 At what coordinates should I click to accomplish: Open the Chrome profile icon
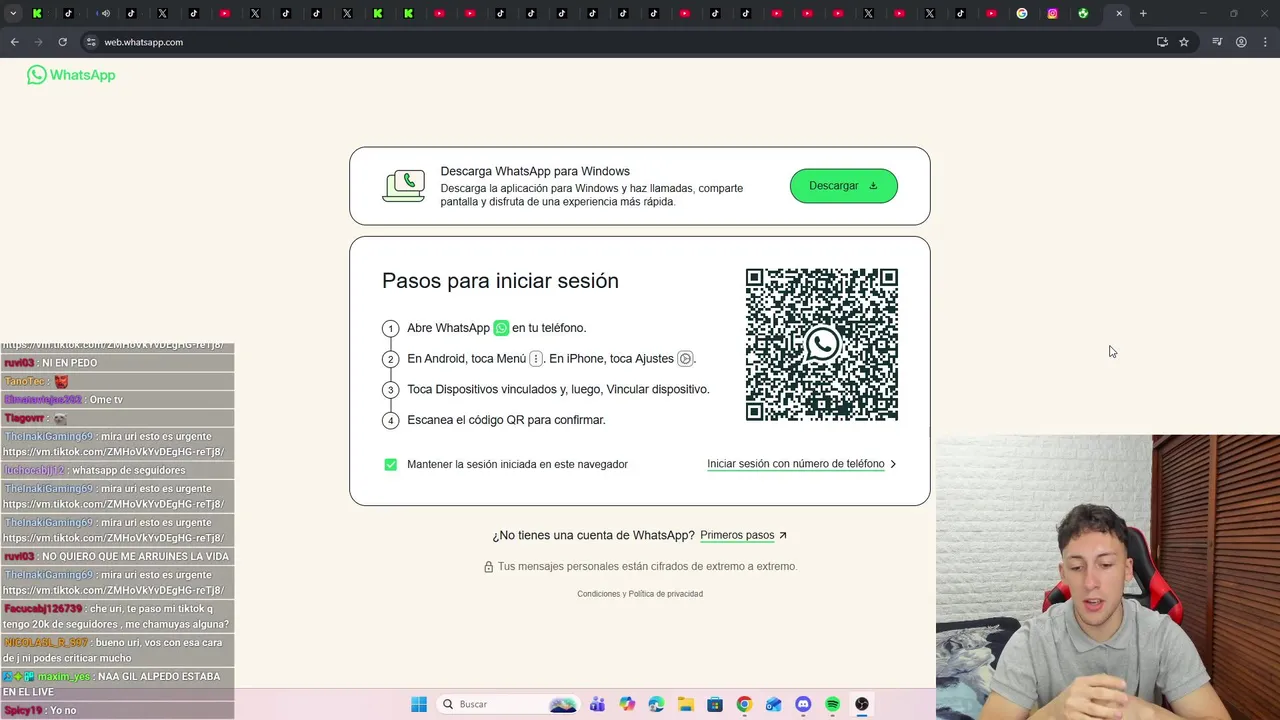(x=1241, y=42)
